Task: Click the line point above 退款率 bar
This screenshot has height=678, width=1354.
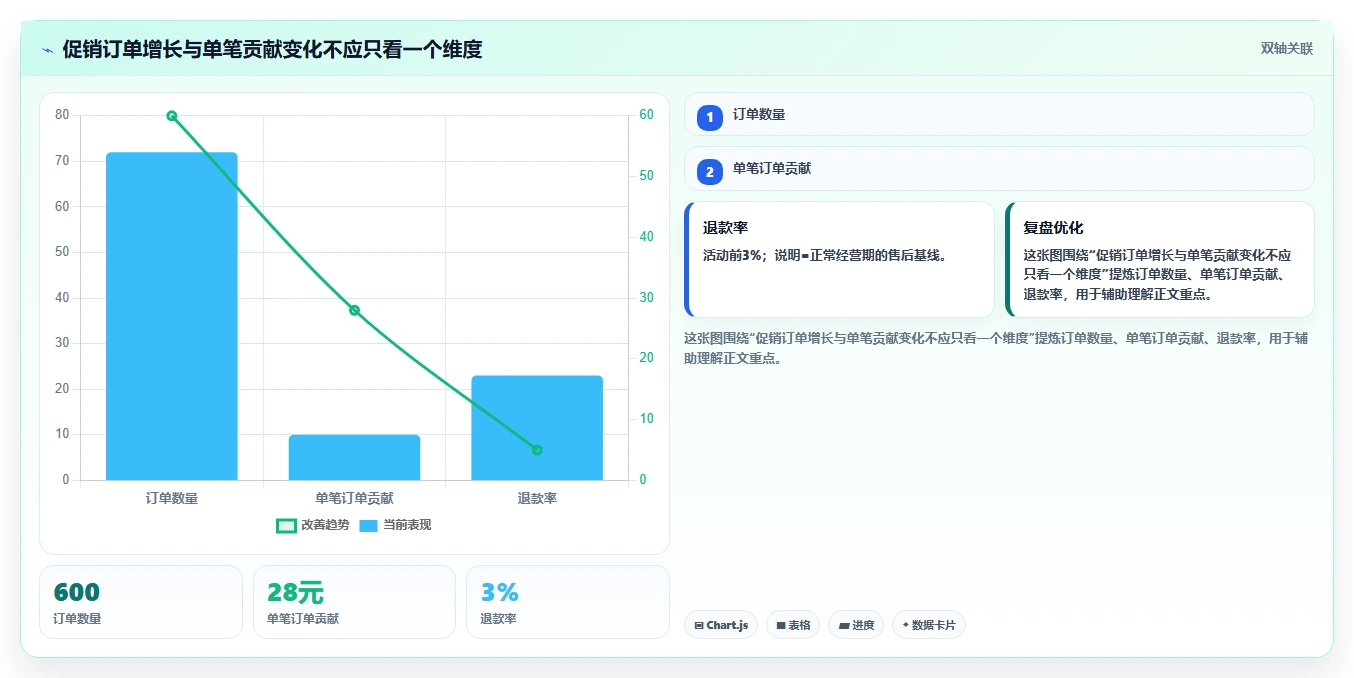Action: (x=537, y=450)
